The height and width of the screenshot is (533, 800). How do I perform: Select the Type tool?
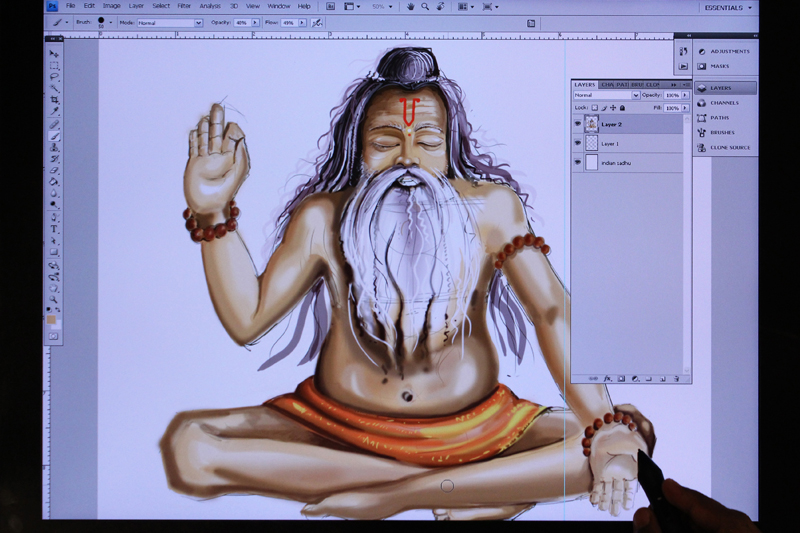click(54, 229)
